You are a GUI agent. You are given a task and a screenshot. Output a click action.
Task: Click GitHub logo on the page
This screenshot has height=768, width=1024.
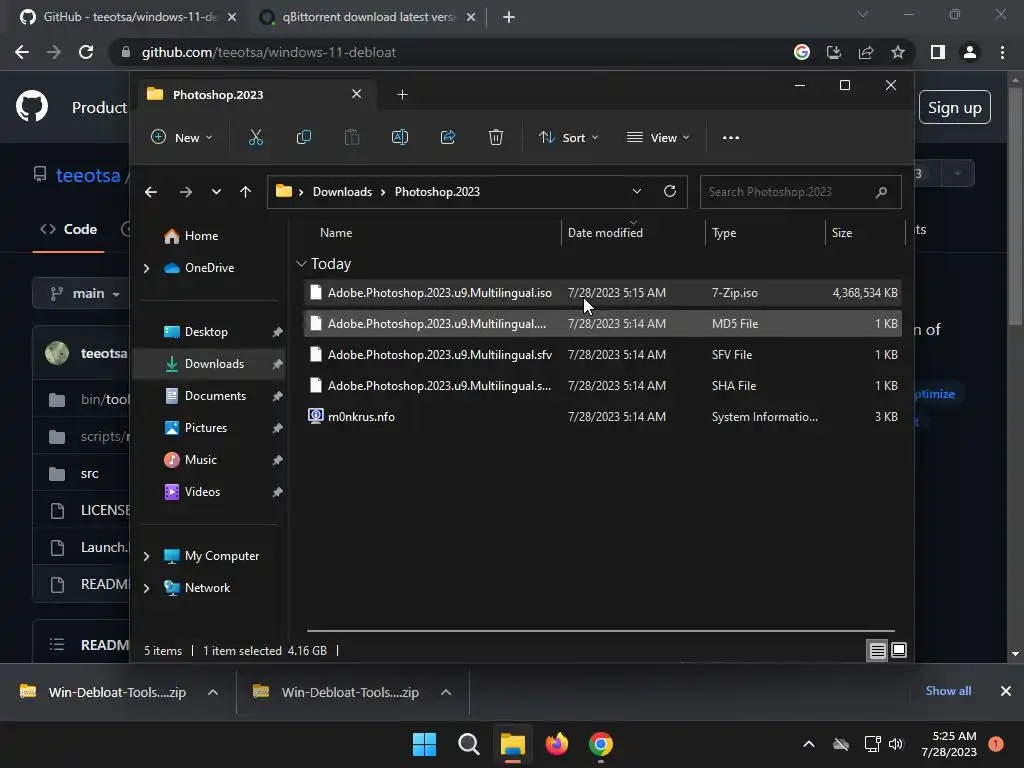[x=32, y=107]
